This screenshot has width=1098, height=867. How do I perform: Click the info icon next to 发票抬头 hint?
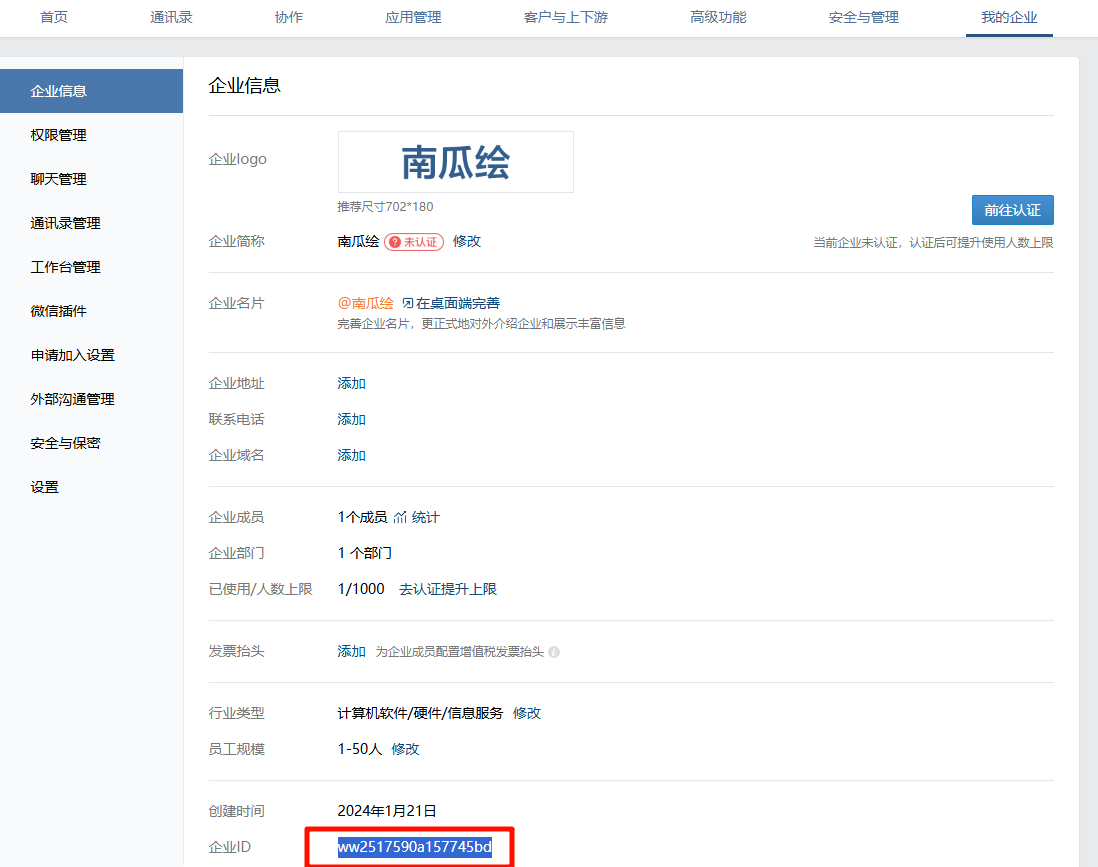(554, 652)
